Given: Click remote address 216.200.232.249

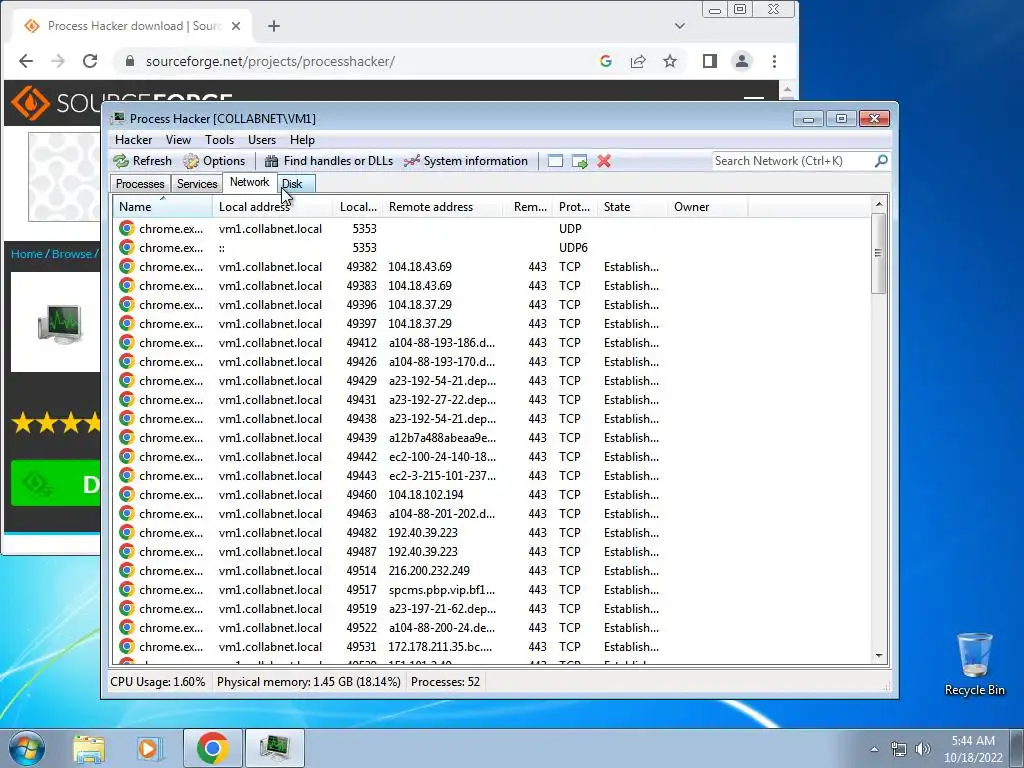Looking at the screenshot, I should click(x=429, y=571).
